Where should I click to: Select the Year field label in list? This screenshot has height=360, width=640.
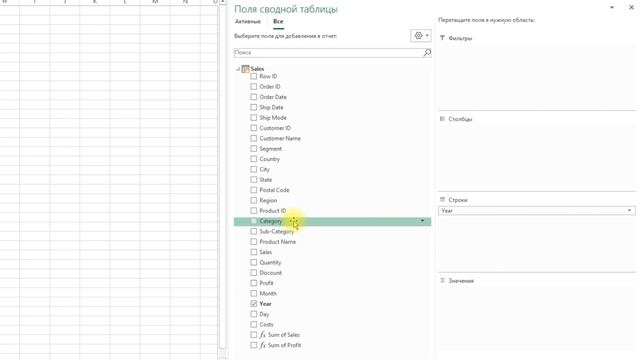point(265,304)
